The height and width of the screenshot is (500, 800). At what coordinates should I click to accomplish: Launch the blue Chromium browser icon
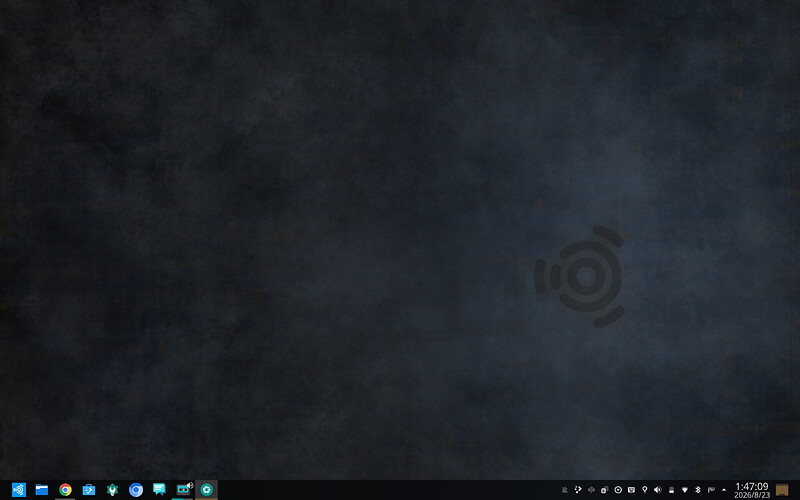coord(136,490)
